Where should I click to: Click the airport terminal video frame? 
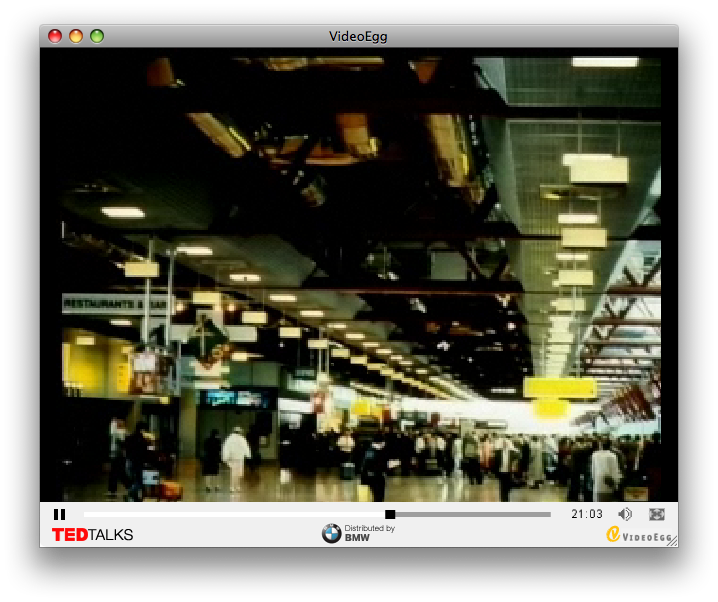(x=362, y=278)
